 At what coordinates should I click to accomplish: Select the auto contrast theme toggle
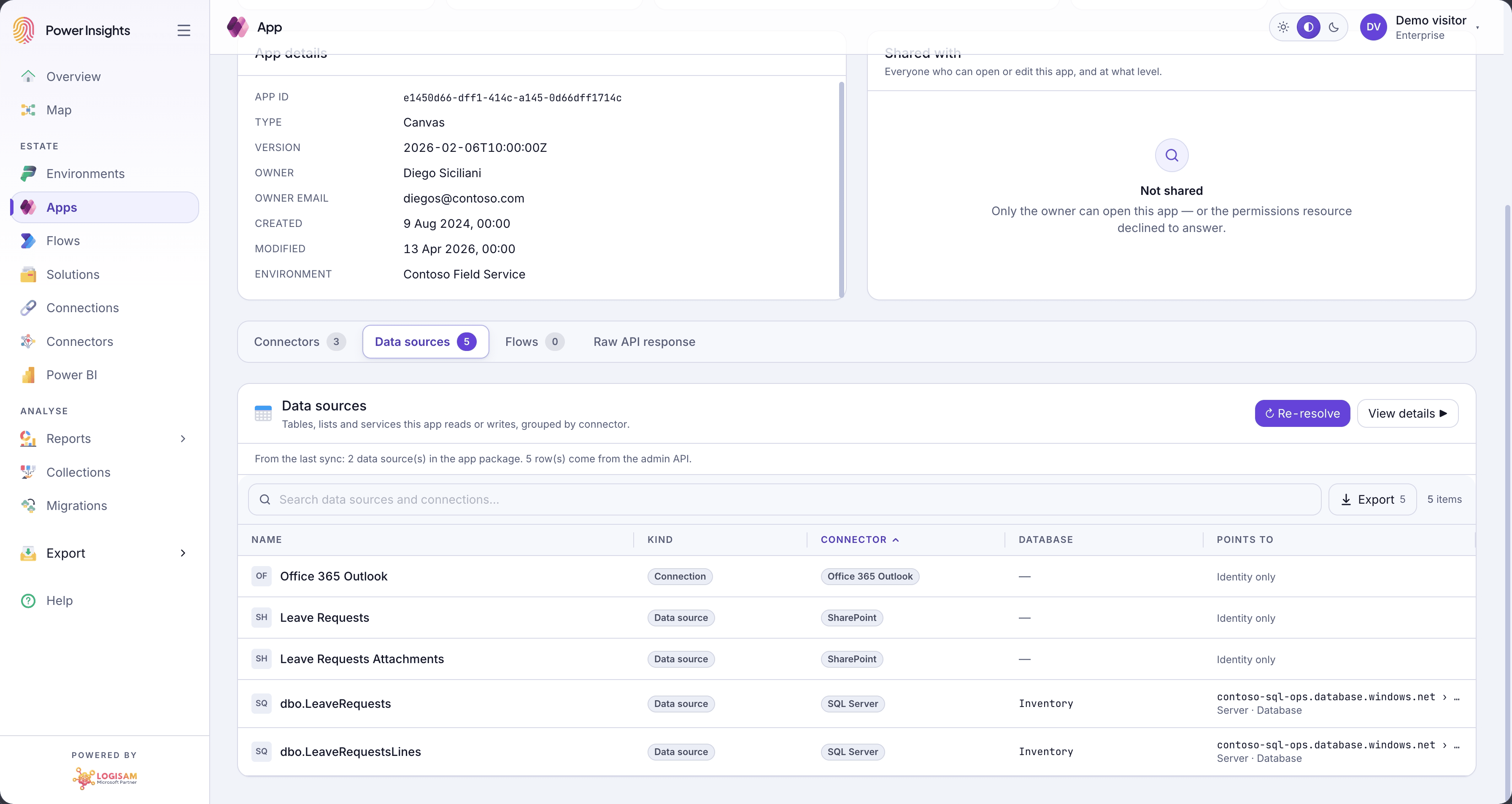[1308, 27]
